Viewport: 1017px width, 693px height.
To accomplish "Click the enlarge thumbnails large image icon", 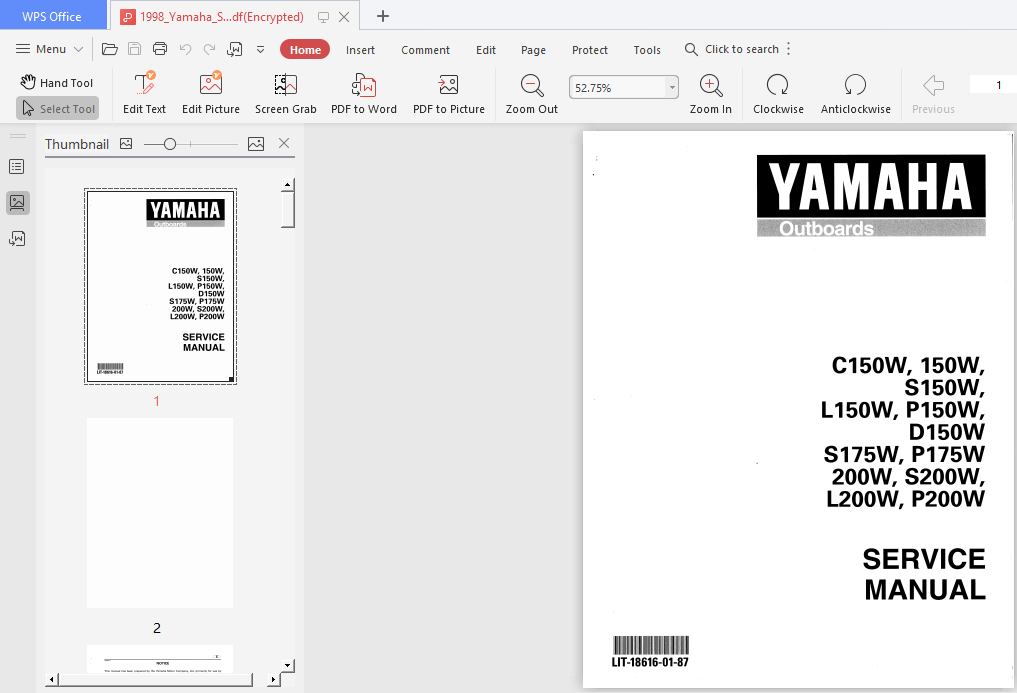I will point(256,144).
